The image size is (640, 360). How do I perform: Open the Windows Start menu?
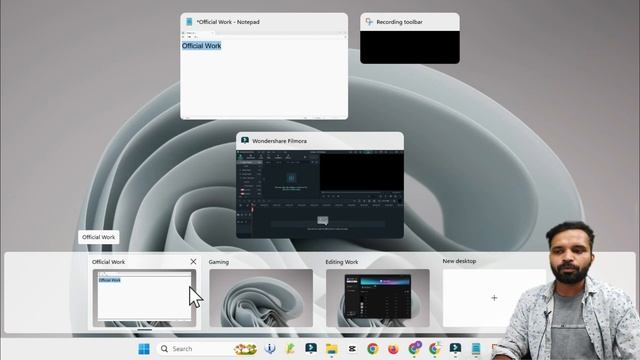(x=144, y=349)
